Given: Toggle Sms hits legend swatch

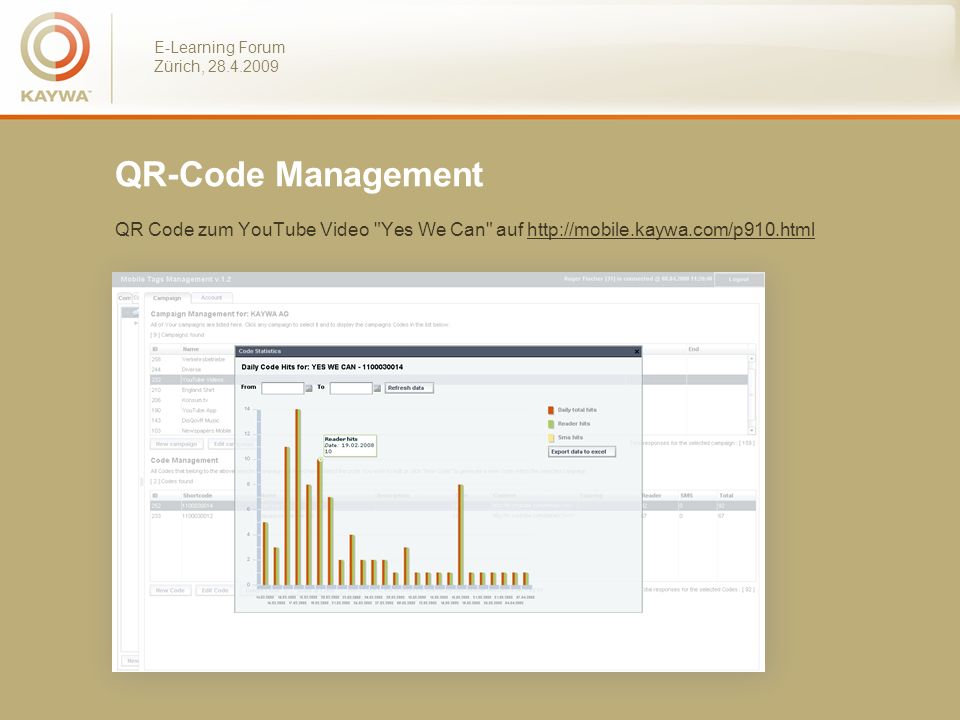Looking at the screenshot, I should pyautogui.click(x=551, y=438).
